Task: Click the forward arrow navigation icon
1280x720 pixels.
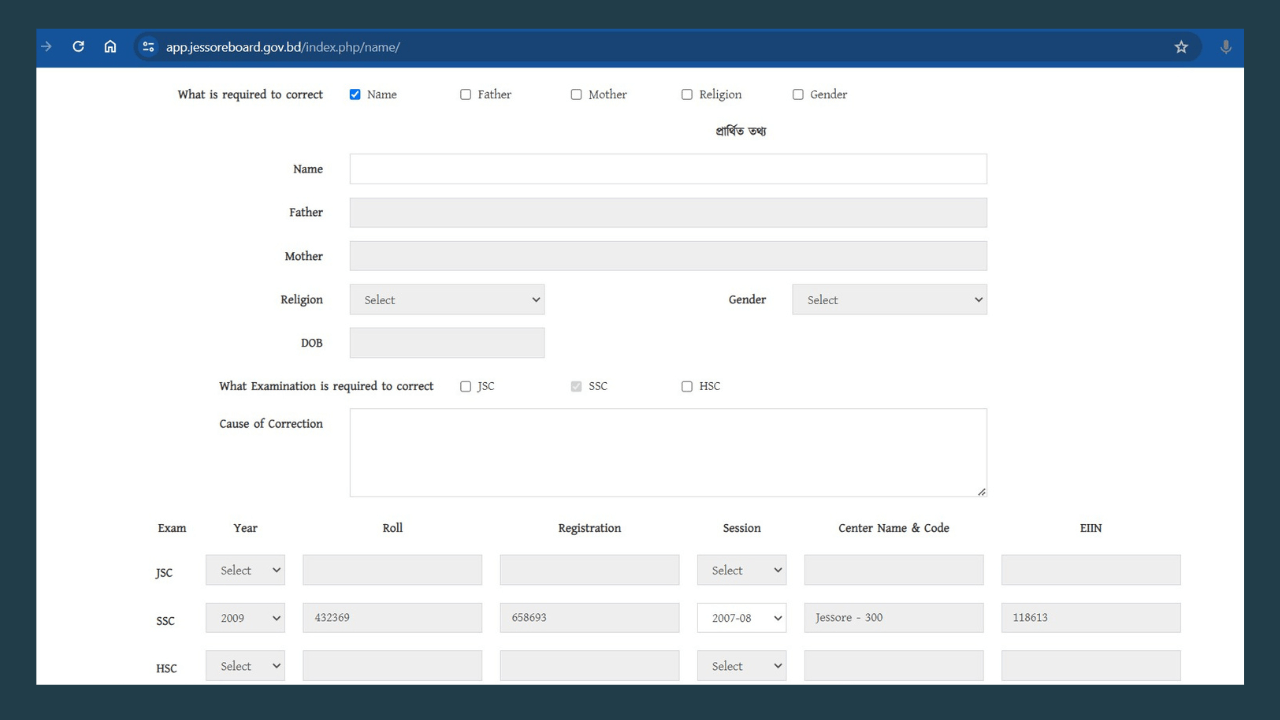Action: pyautogui.click(x=43, y=47)
